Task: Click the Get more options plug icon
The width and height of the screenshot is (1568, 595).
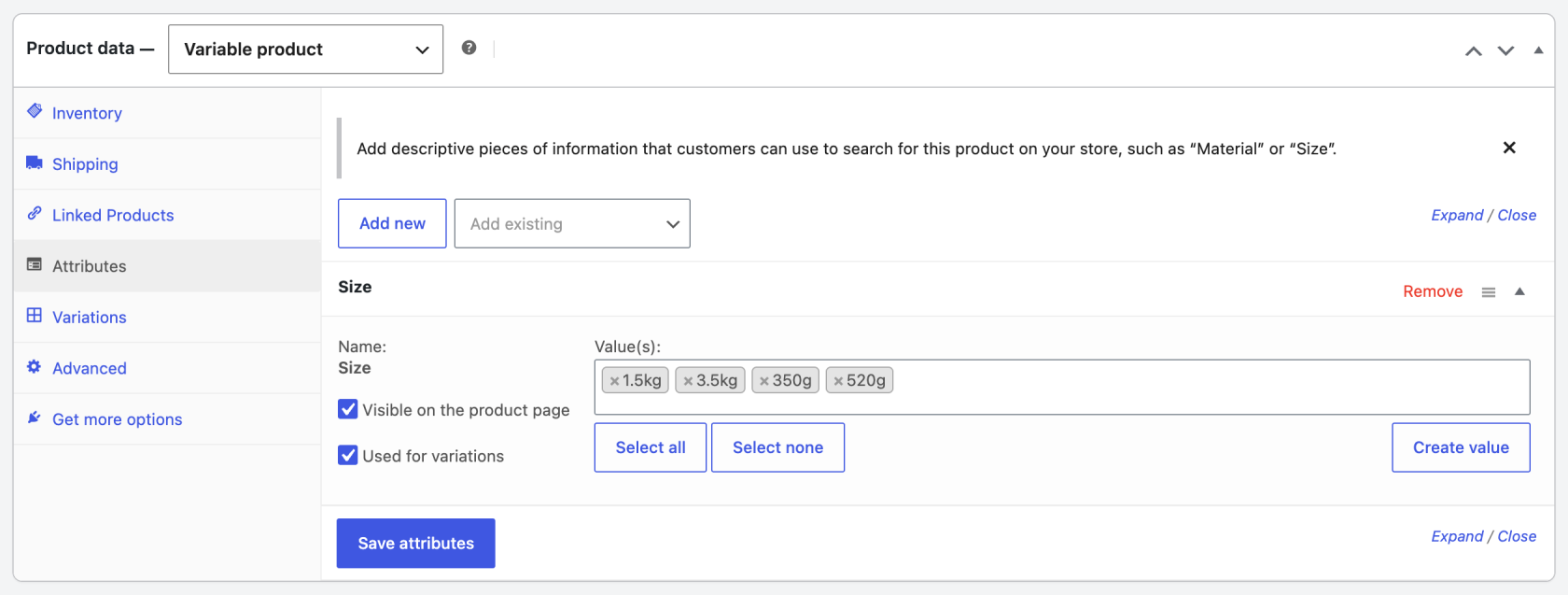Action: coord(35,418)
